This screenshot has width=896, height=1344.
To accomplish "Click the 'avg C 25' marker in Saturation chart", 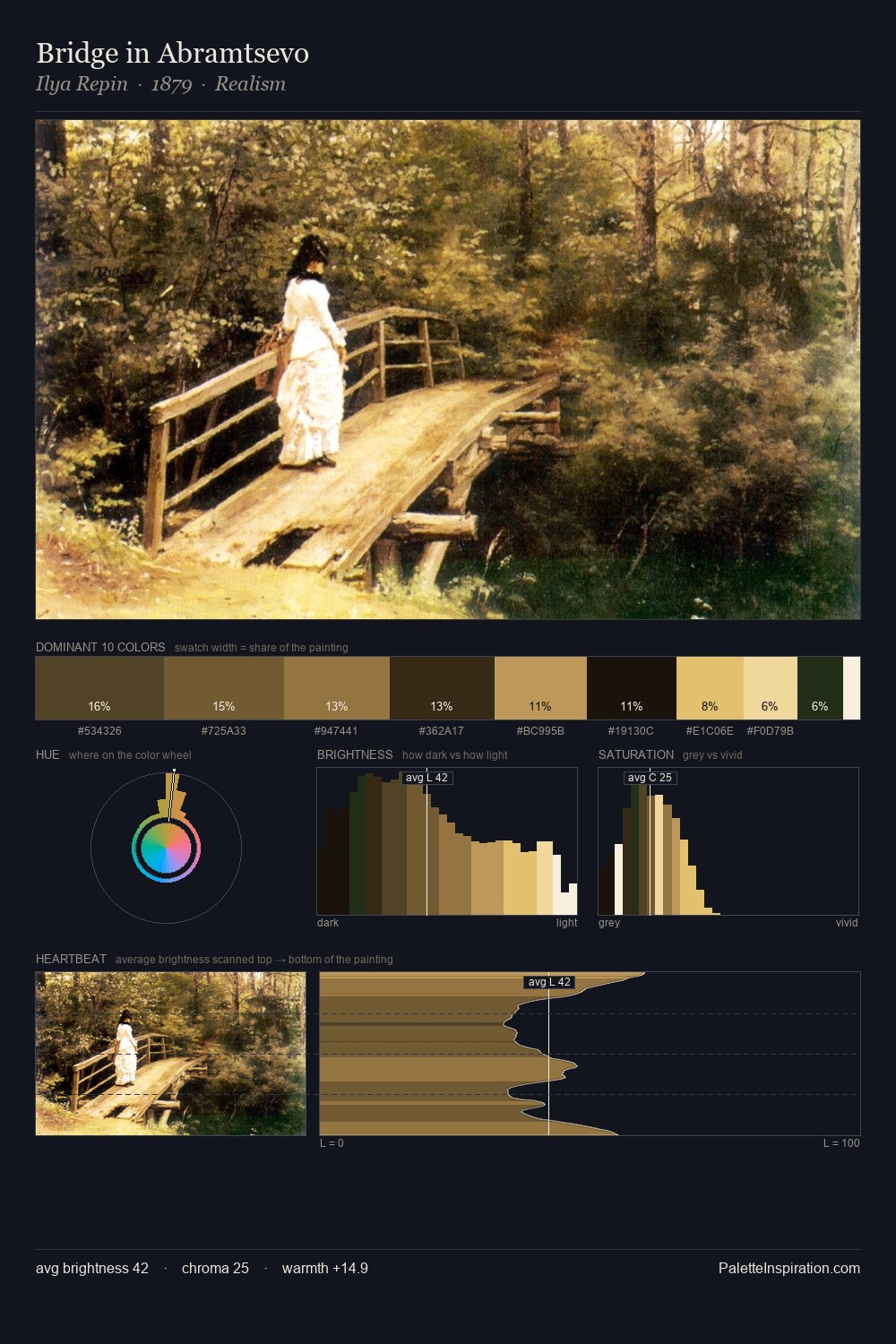I will [x=650, y=778].
